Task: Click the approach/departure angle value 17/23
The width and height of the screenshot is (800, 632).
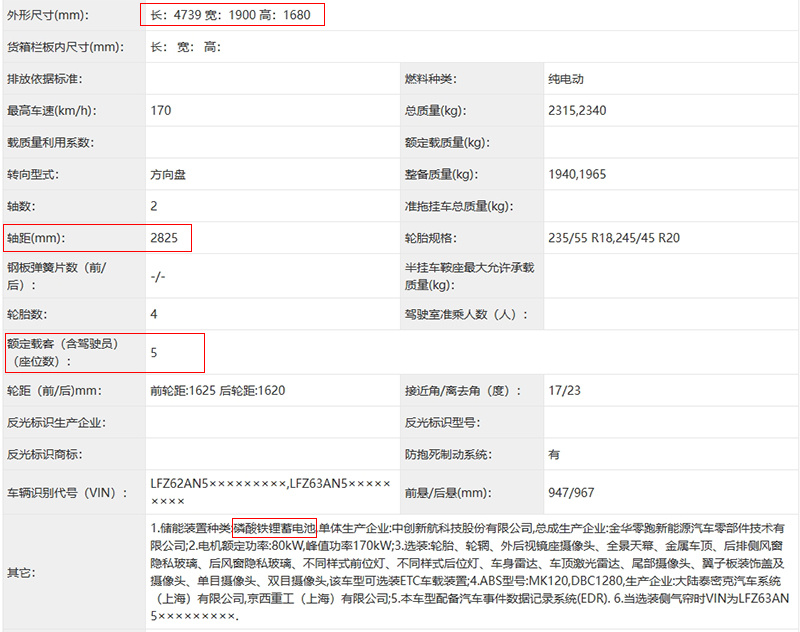Action: click(x=564, y=391)
